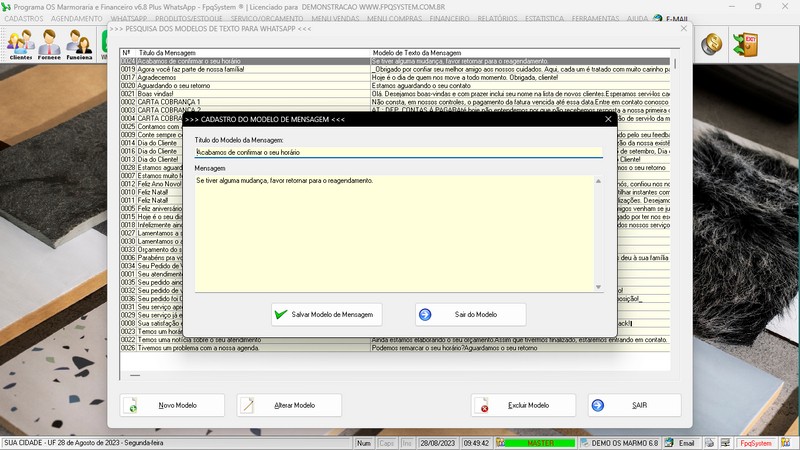Click the 09:49:42 clock in status bar
This screenshot has height=450, width=800.
[x=476, y=443]
